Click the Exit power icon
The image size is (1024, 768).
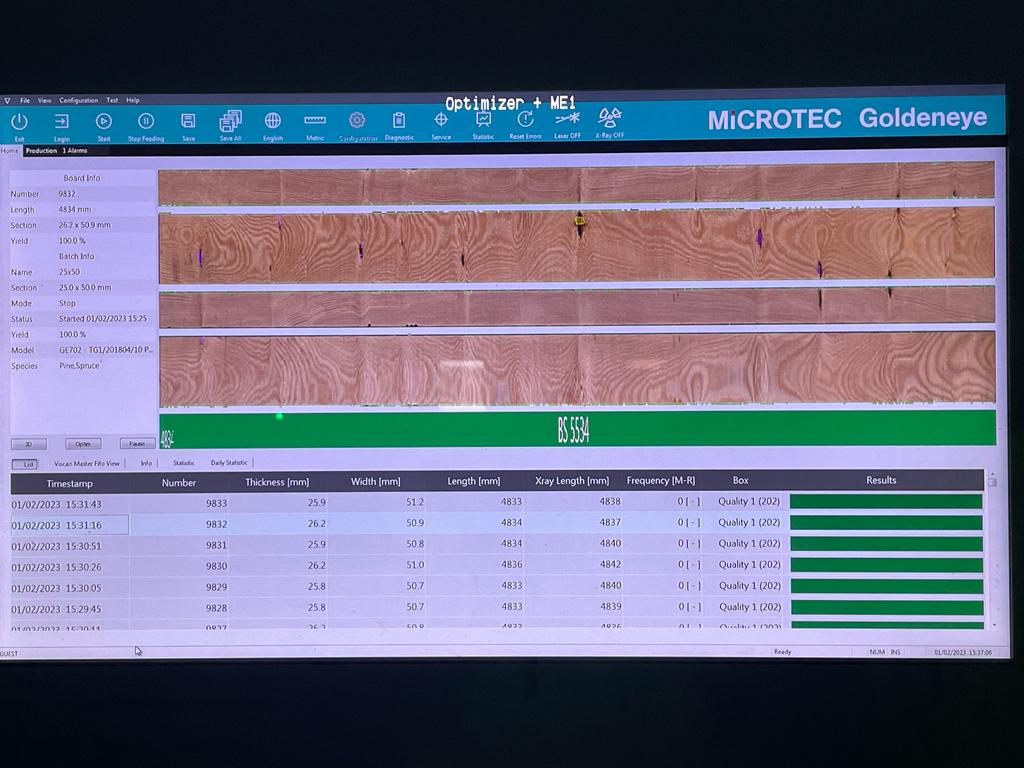[20, 122]
